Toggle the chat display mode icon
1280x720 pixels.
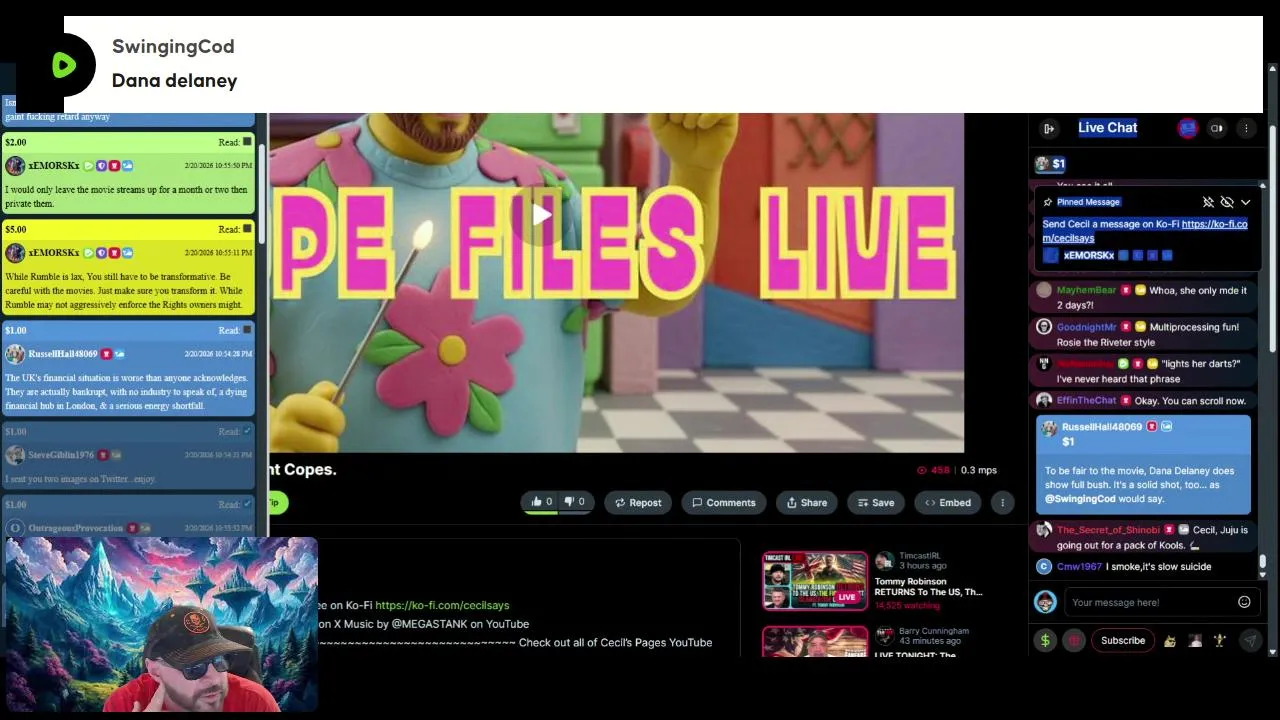[x=1217, y=128]
